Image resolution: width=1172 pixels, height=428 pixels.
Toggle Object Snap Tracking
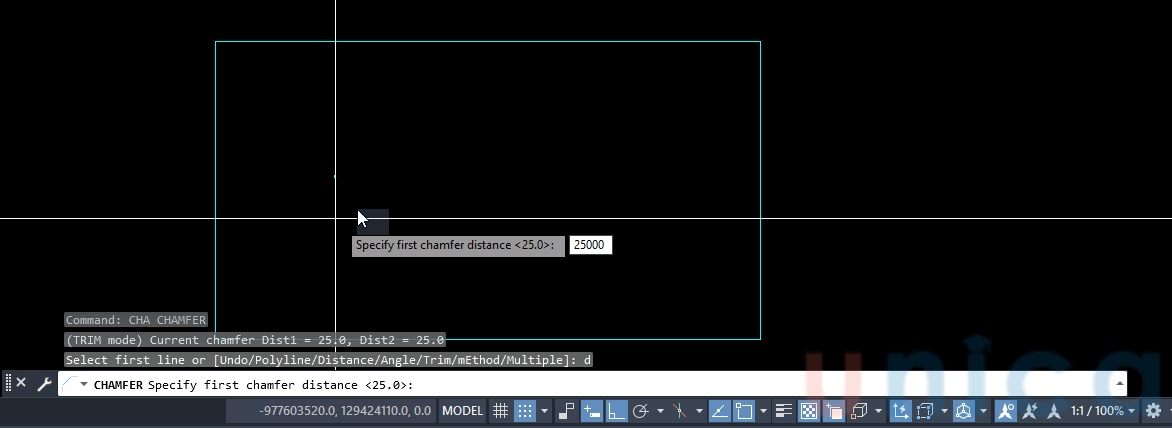click(719, 411)
